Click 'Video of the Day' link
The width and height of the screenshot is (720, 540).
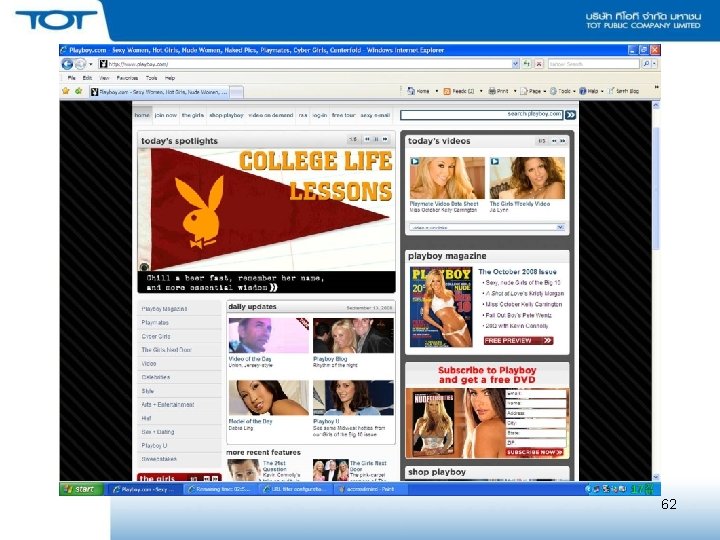pos(250,359)
